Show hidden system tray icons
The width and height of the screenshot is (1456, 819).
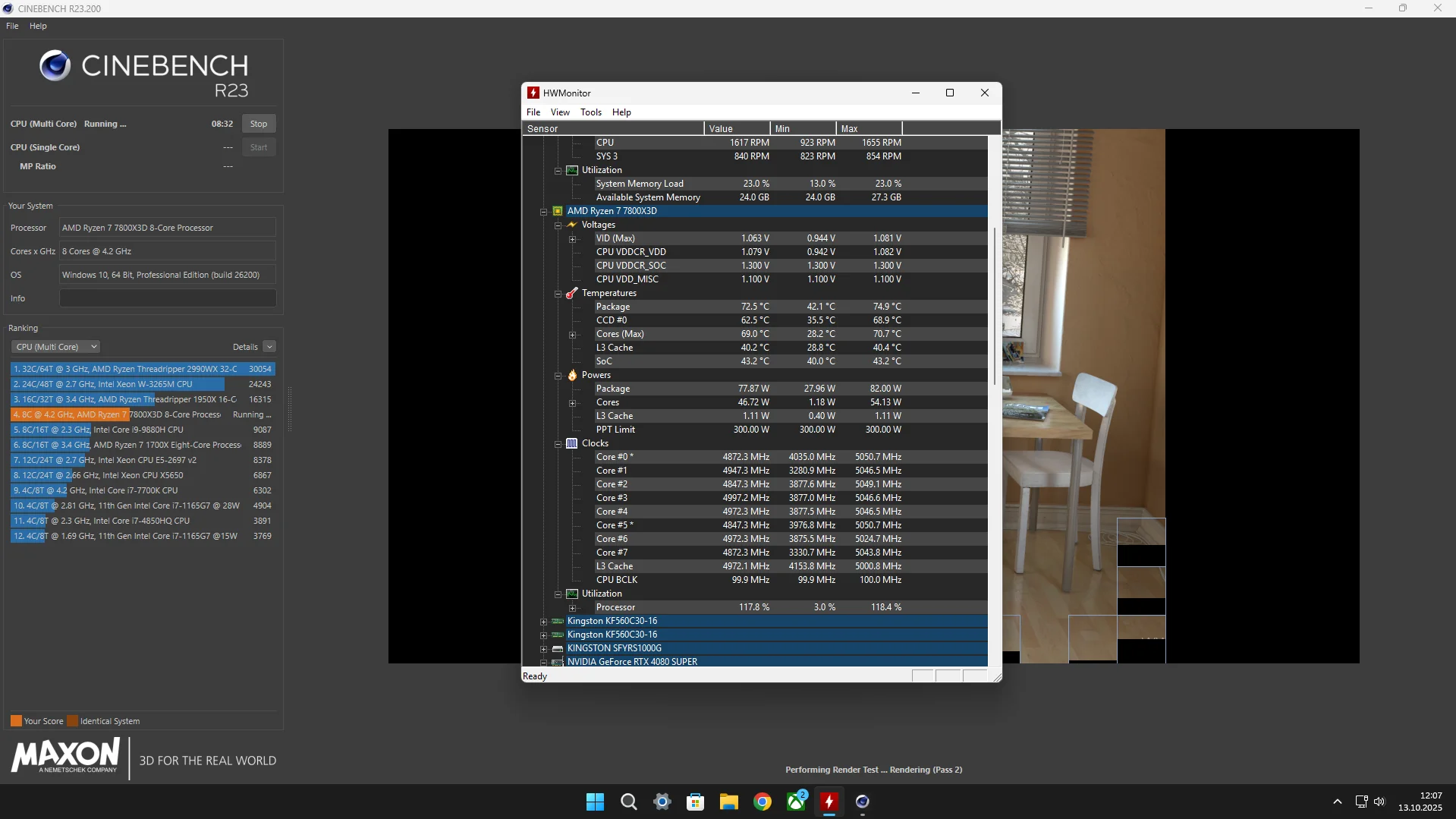pos(1338,802)
